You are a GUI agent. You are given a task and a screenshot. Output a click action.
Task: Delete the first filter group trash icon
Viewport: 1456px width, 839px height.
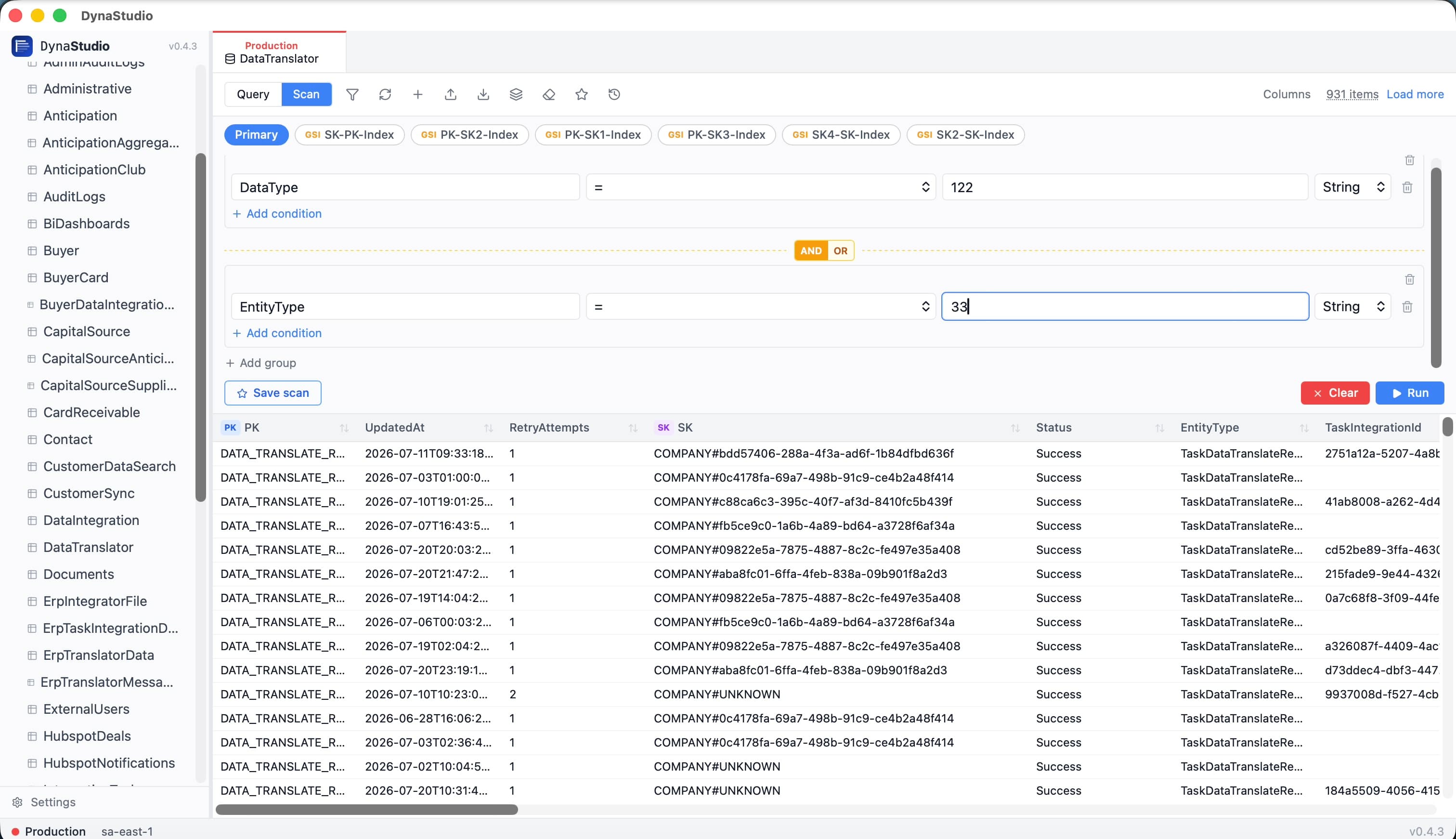coord(1409,159)
